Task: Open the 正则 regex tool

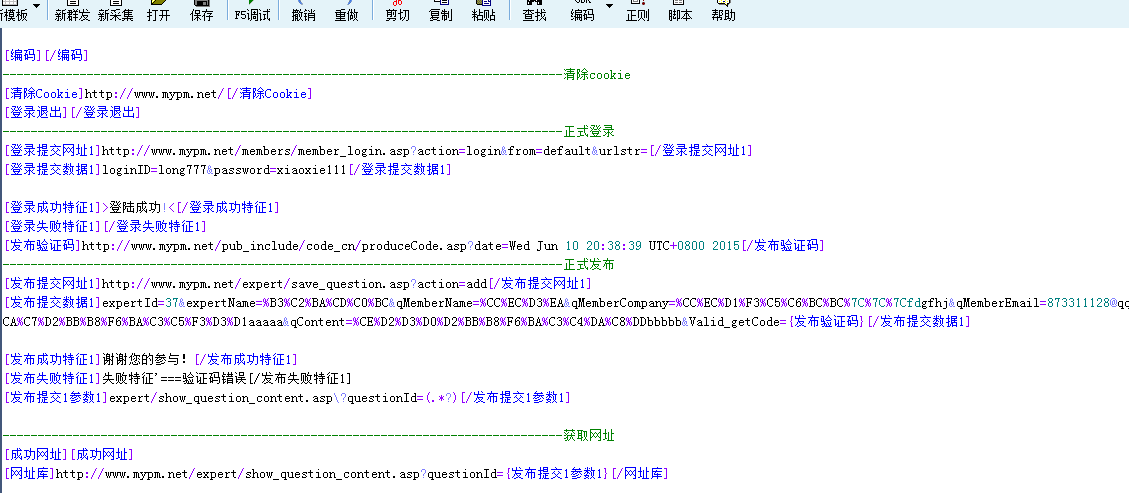Action: (637, 11)
